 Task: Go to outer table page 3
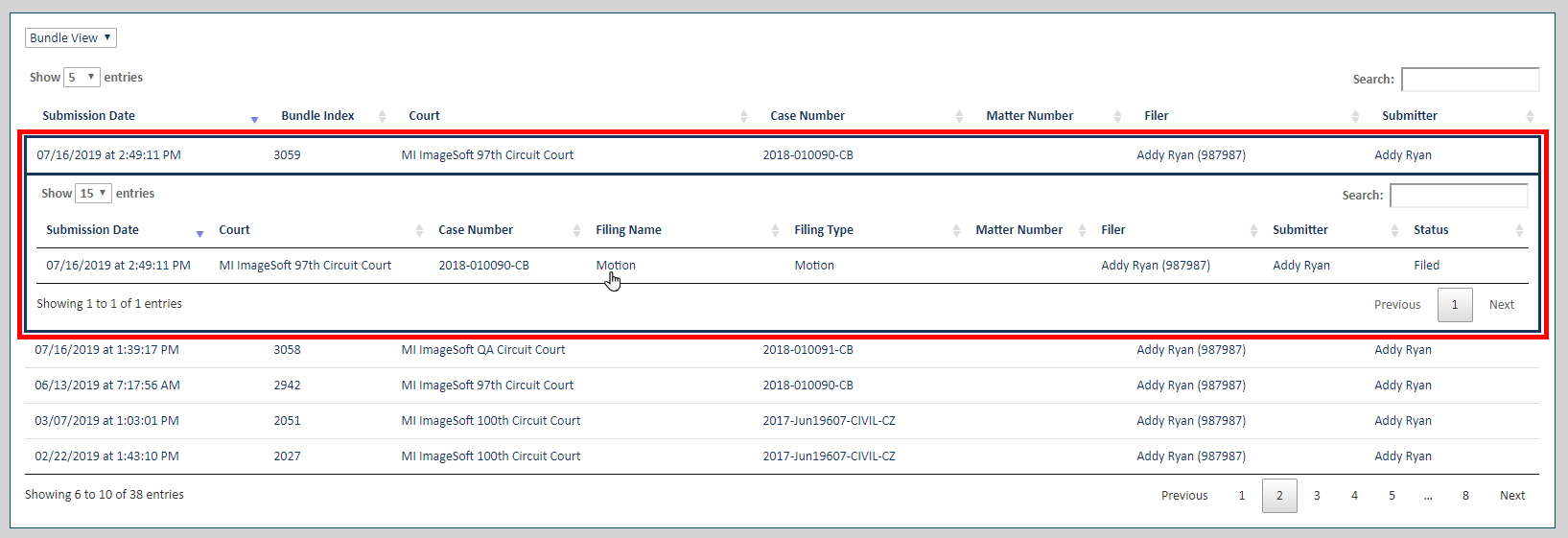(1317, 496)
